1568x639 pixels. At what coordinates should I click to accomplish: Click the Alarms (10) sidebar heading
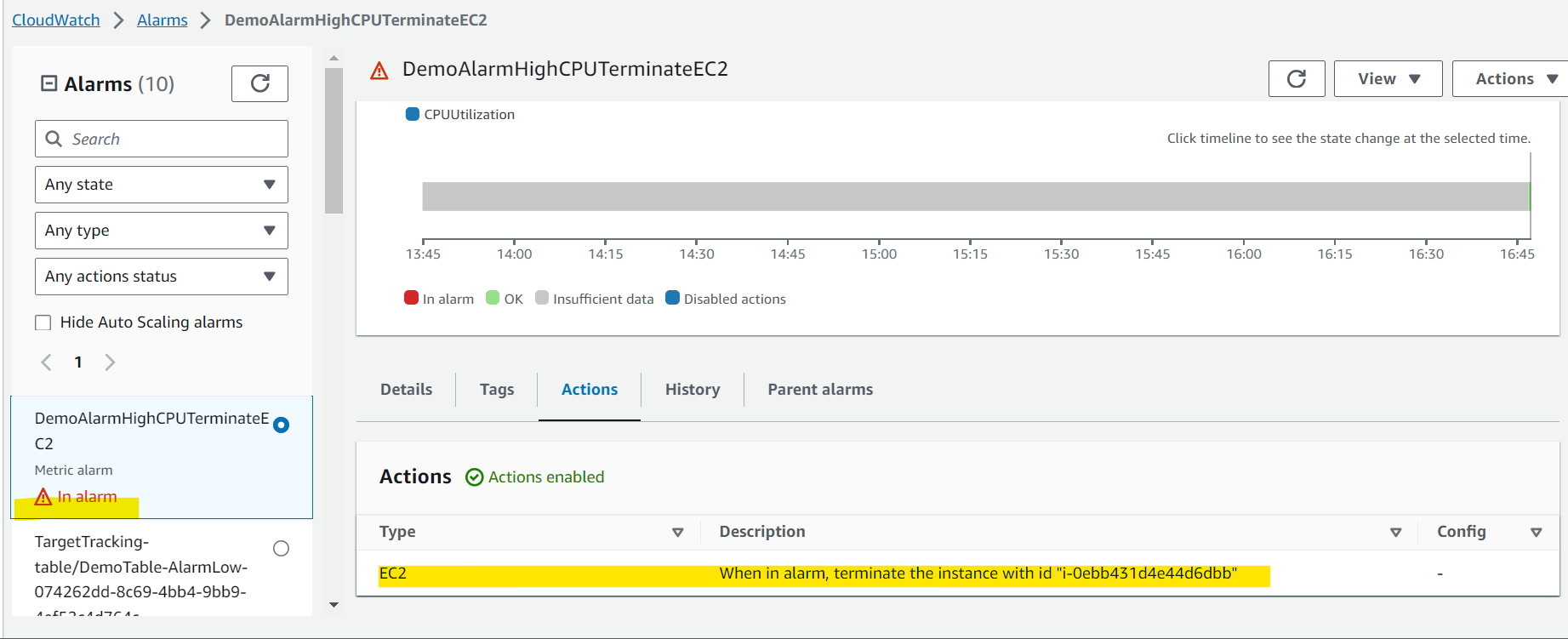[119, 84]
